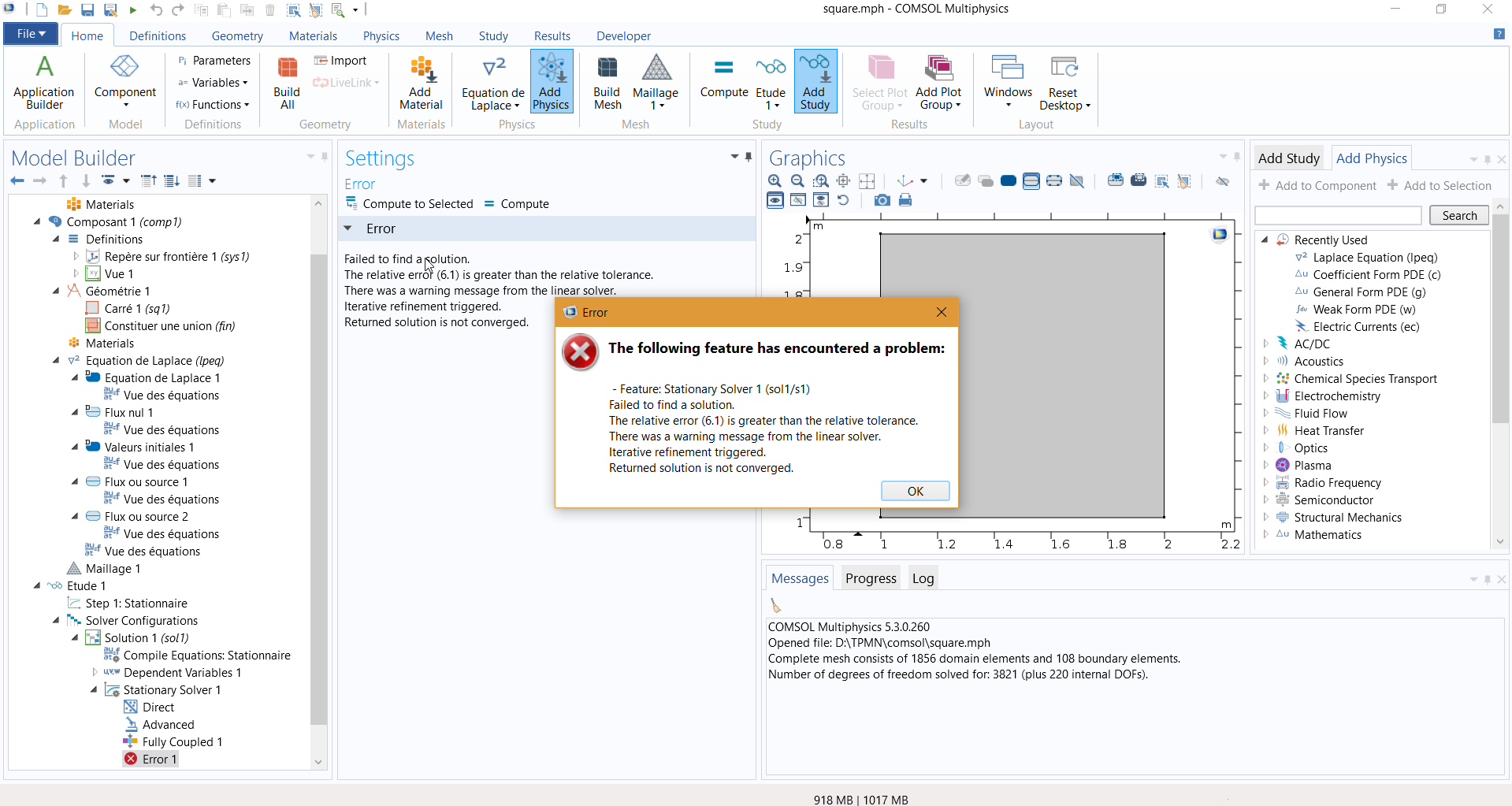1512x806 pixels.
Task: Click the Search button in Add Physics
Action: 1458,216
